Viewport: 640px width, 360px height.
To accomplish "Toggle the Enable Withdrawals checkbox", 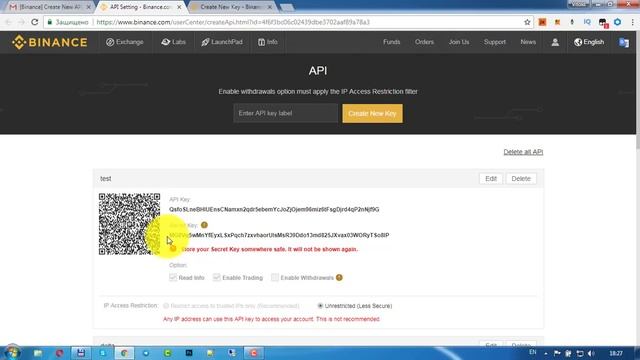I will (x=275, y=277).
